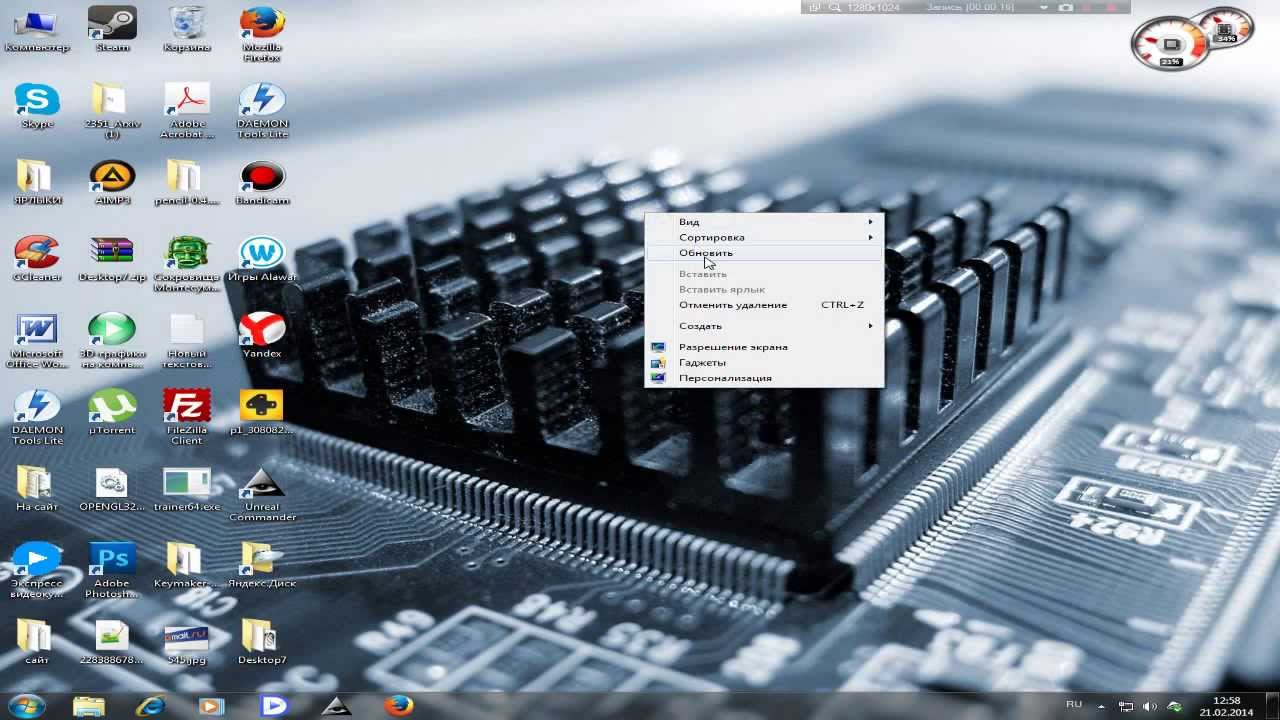Select the CCleaner desktop shortcut
This screenshot has width=1280, height=720.
click(x=37, y=259)
